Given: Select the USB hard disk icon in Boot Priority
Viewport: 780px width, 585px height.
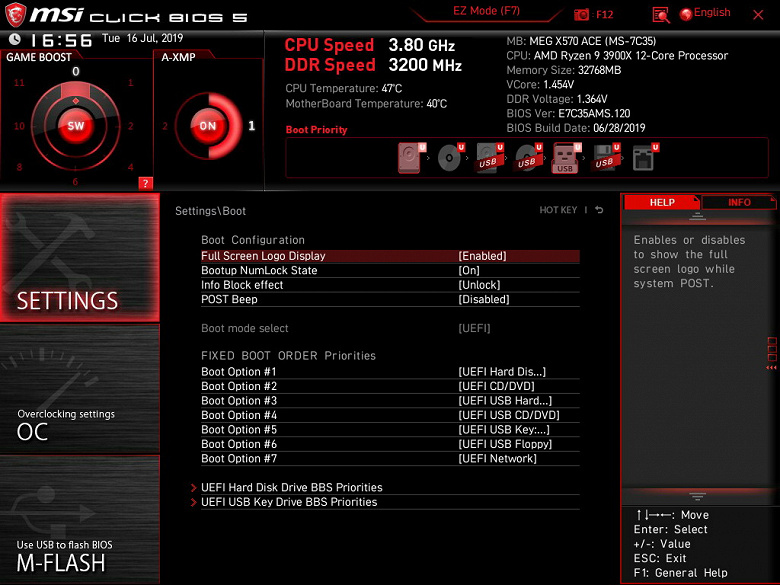Looking at the screenshot, I should coord(489,158).
